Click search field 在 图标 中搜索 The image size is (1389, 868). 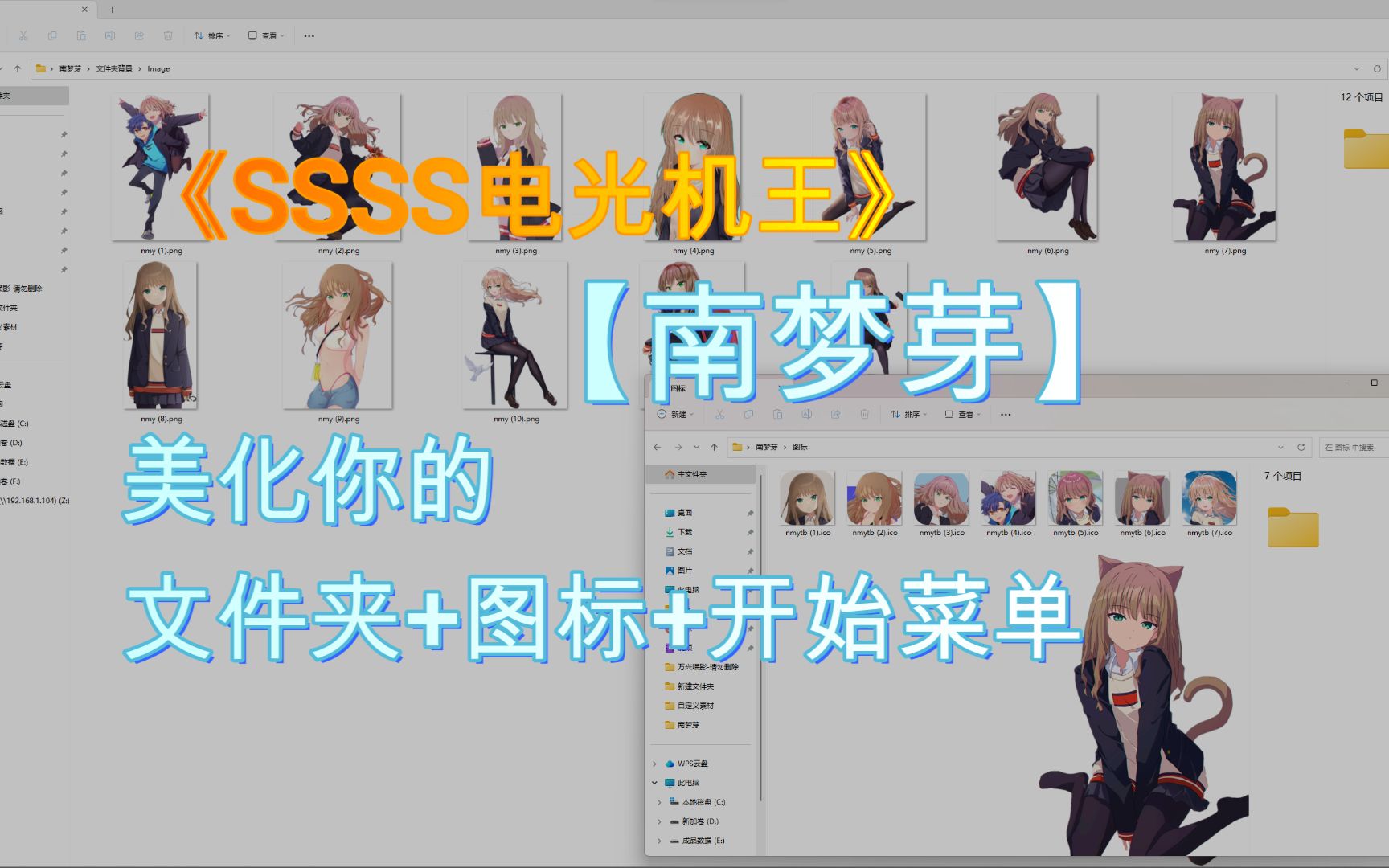coord(1354,447)
